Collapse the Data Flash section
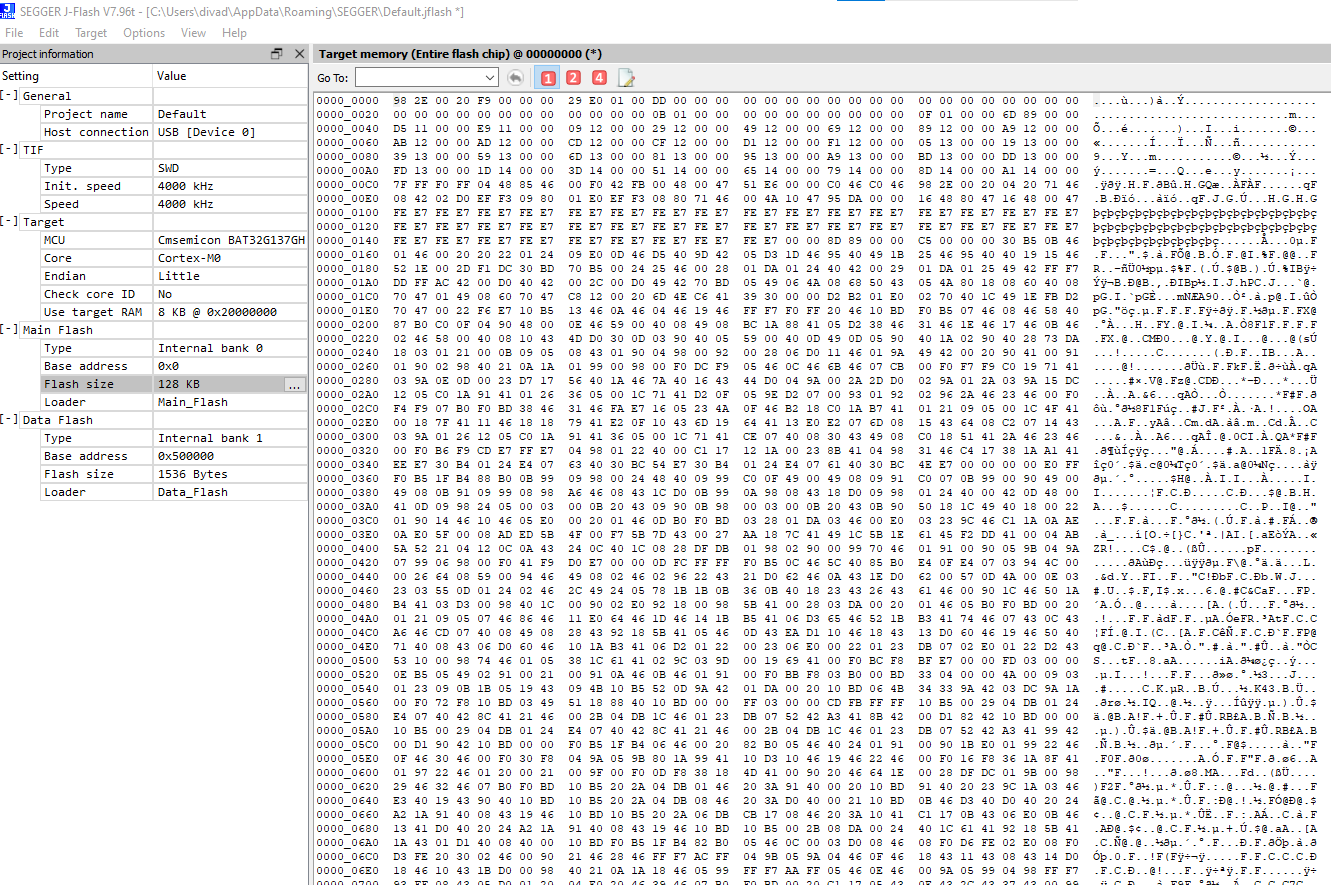 click(9, 420)
